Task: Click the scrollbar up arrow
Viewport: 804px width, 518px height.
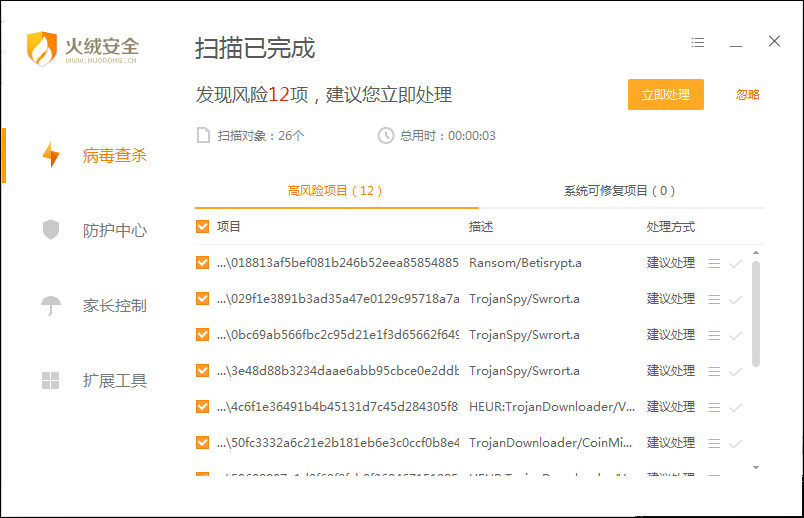Action: tap(756, 253)
